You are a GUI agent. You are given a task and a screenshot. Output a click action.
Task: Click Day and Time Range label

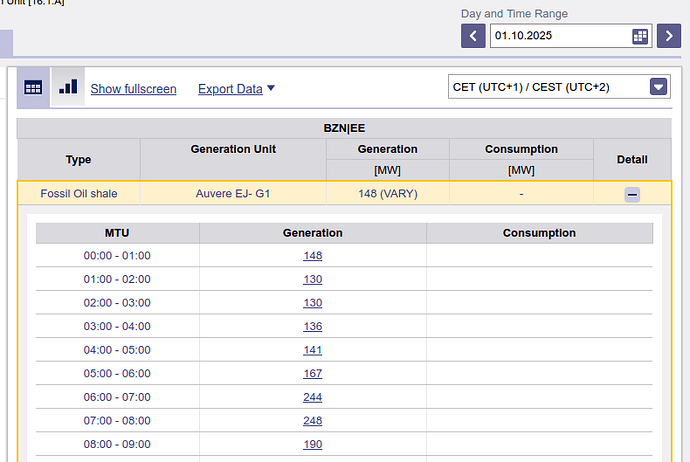coord(514,14)
